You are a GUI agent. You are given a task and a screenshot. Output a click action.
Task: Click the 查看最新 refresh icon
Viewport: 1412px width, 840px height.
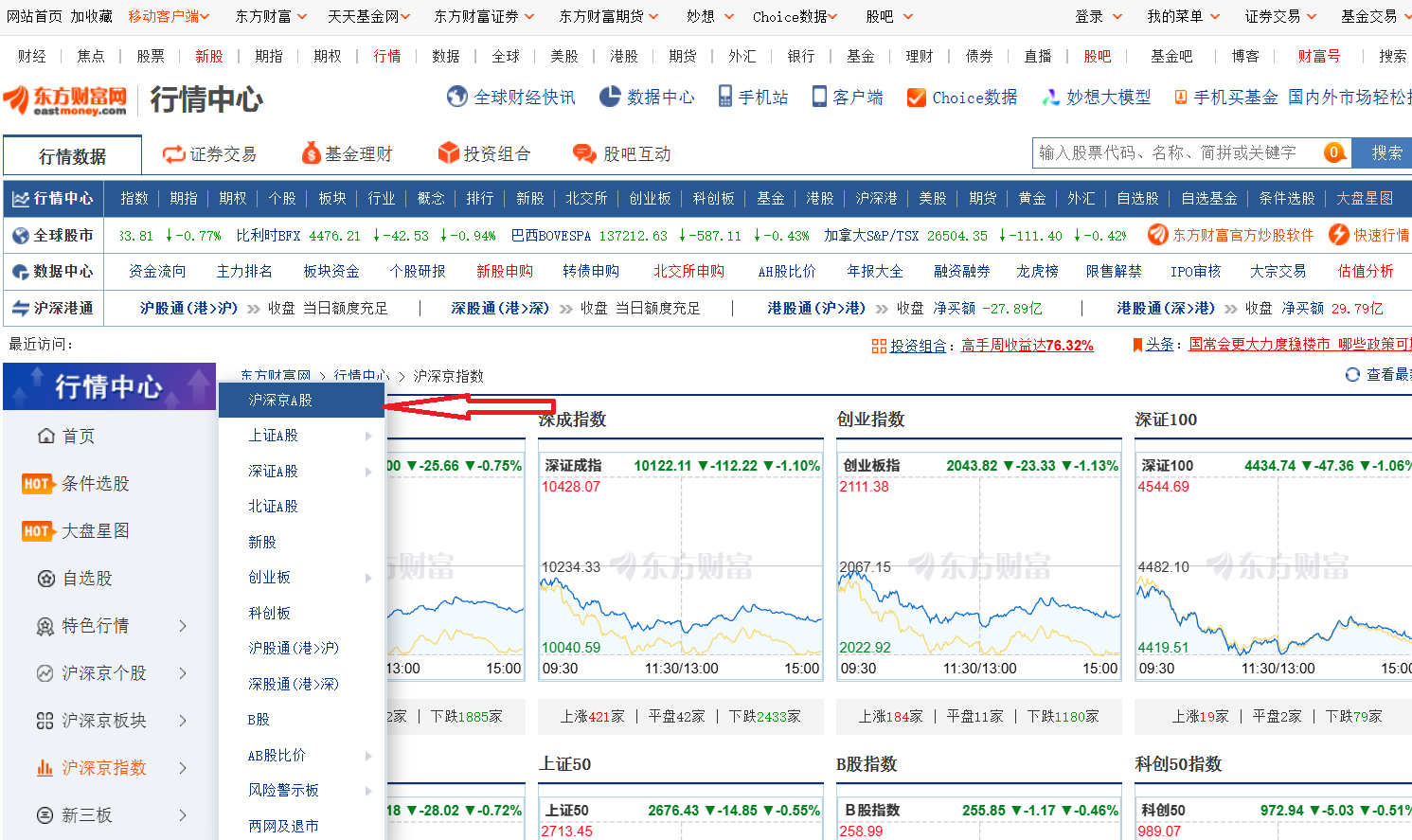1352,374
